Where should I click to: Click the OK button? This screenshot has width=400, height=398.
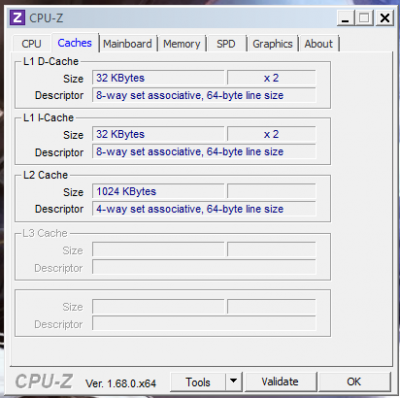[354, 382]
